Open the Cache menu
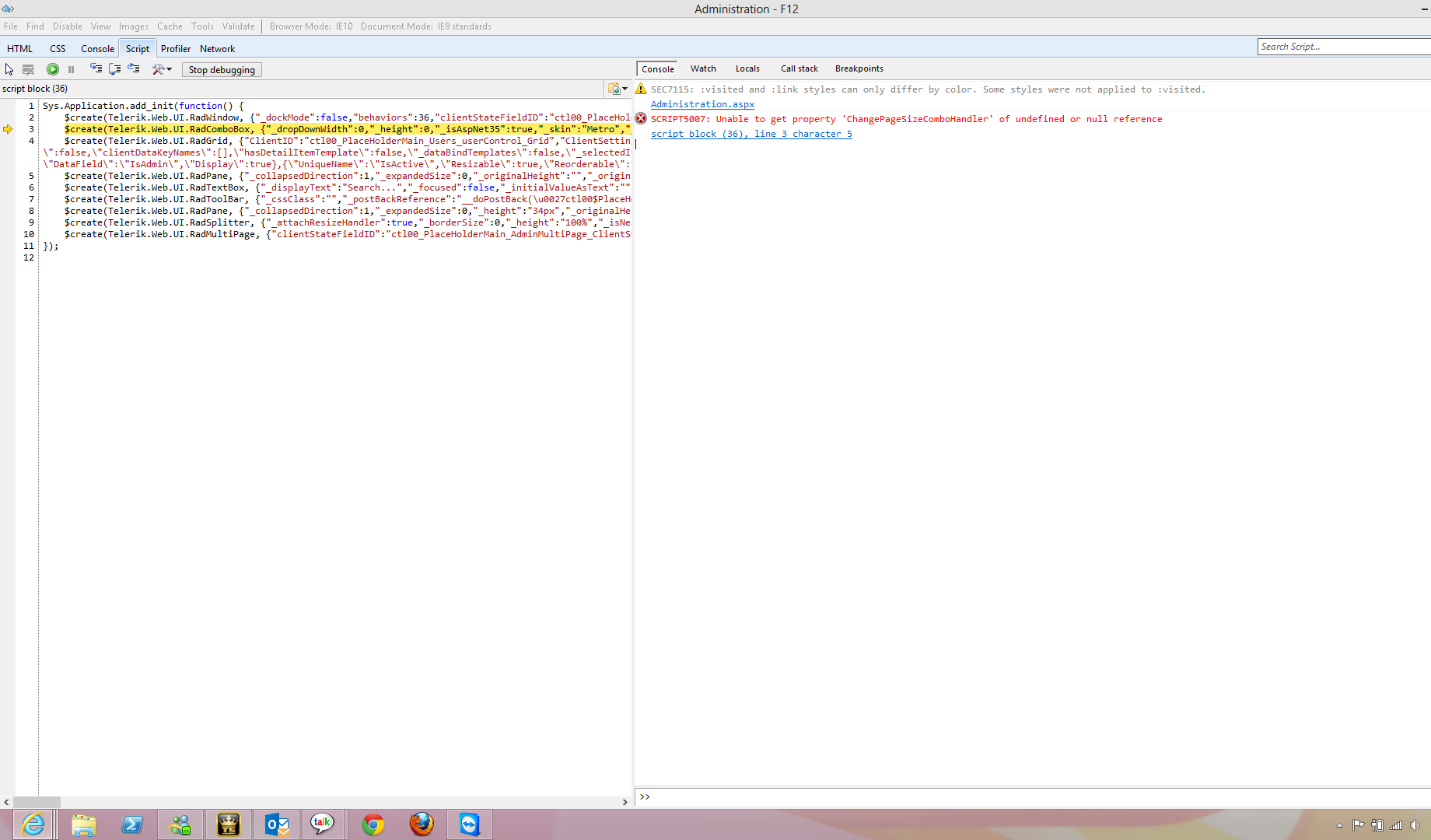The height and width of the screenshot is (840, 1431). coord(170,26)
